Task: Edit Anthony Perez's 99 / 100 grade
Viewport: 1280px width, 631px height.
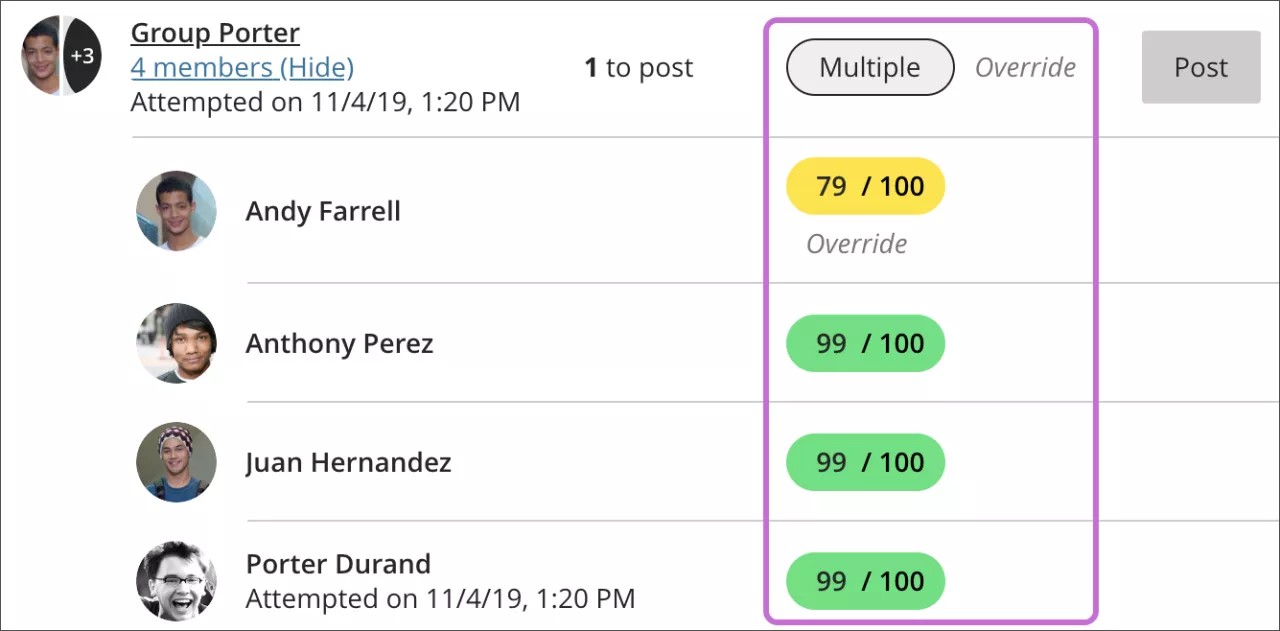Action: pos(866,344)
